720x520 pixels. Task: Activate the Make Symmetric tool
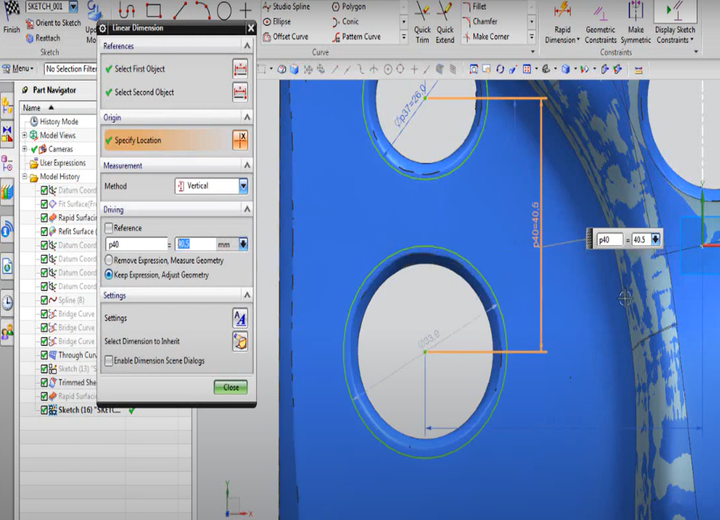[636, 22]
